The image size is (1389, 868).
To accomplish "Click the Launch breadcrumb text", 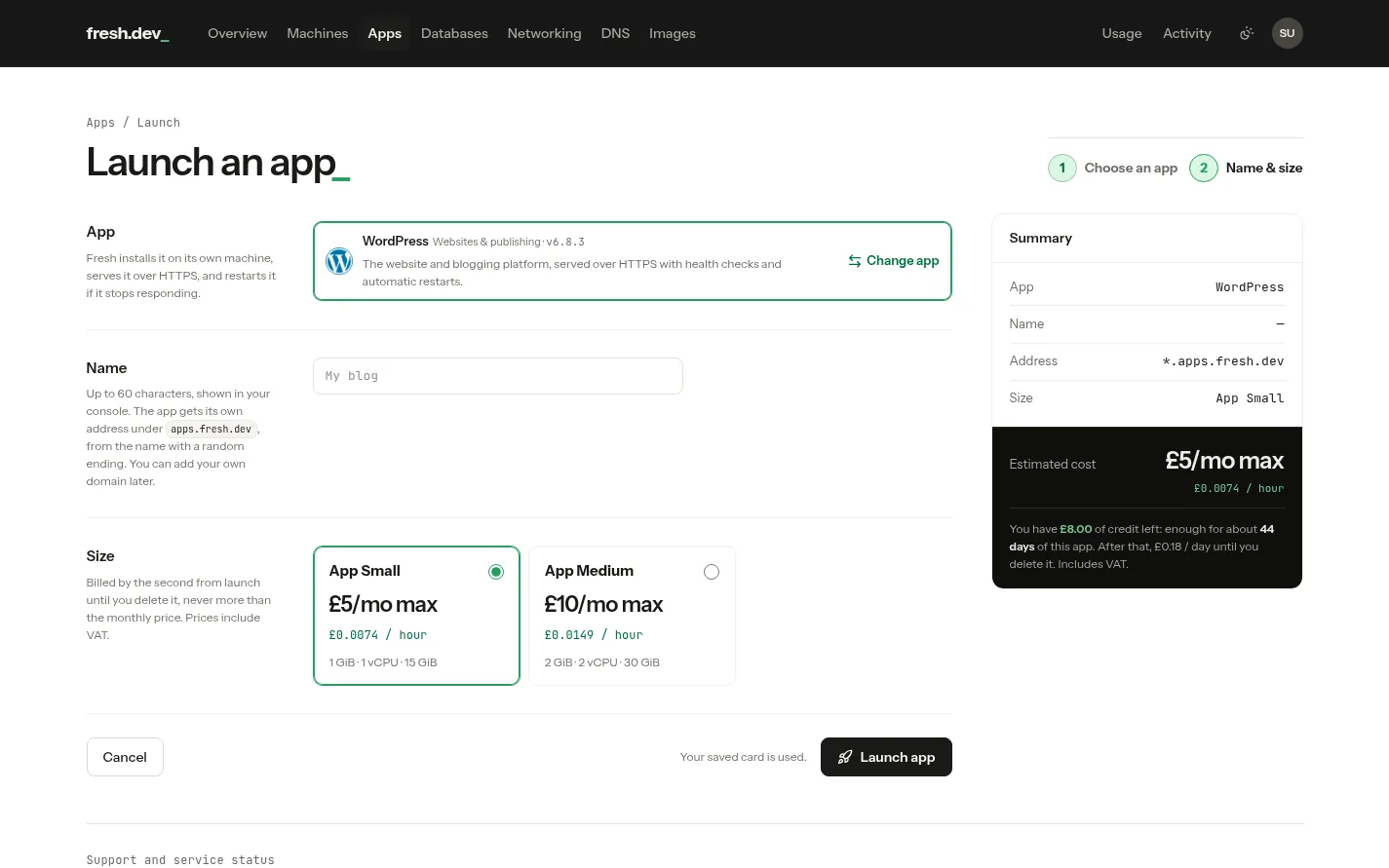I will [159, 123].
